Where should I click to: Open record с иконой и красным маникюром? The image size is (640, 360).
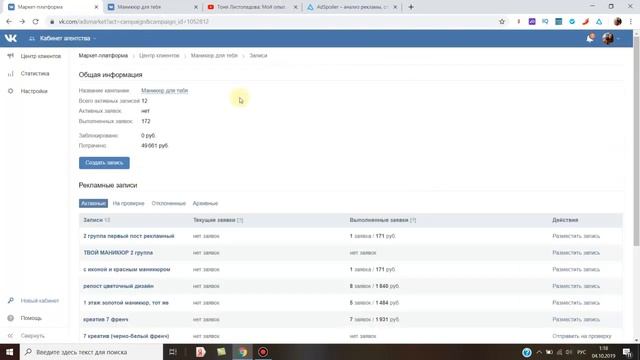pyautogui.click(x=127, y=269)
